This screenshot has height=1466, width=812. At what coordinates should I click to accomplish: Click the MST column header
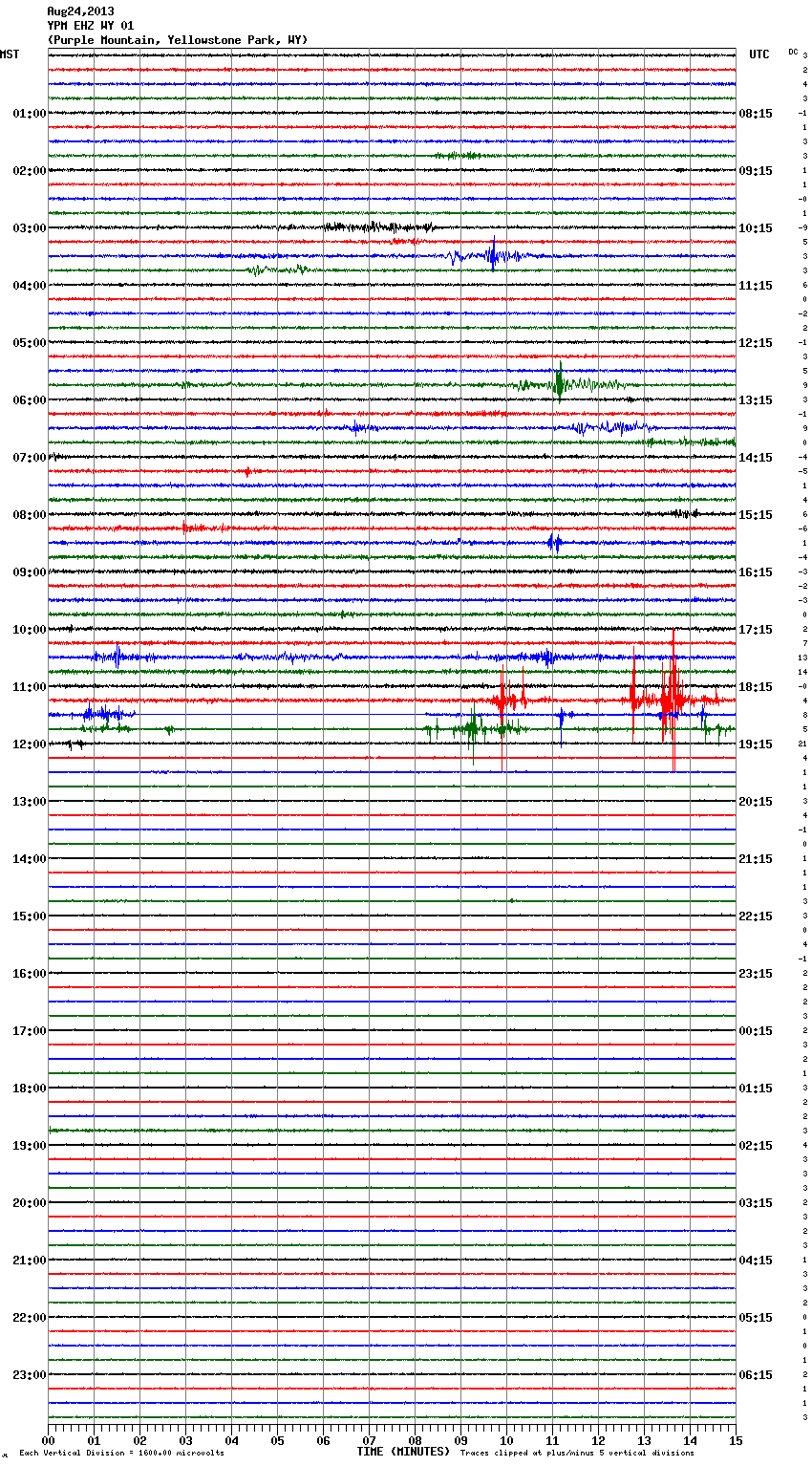coord(10,54)
